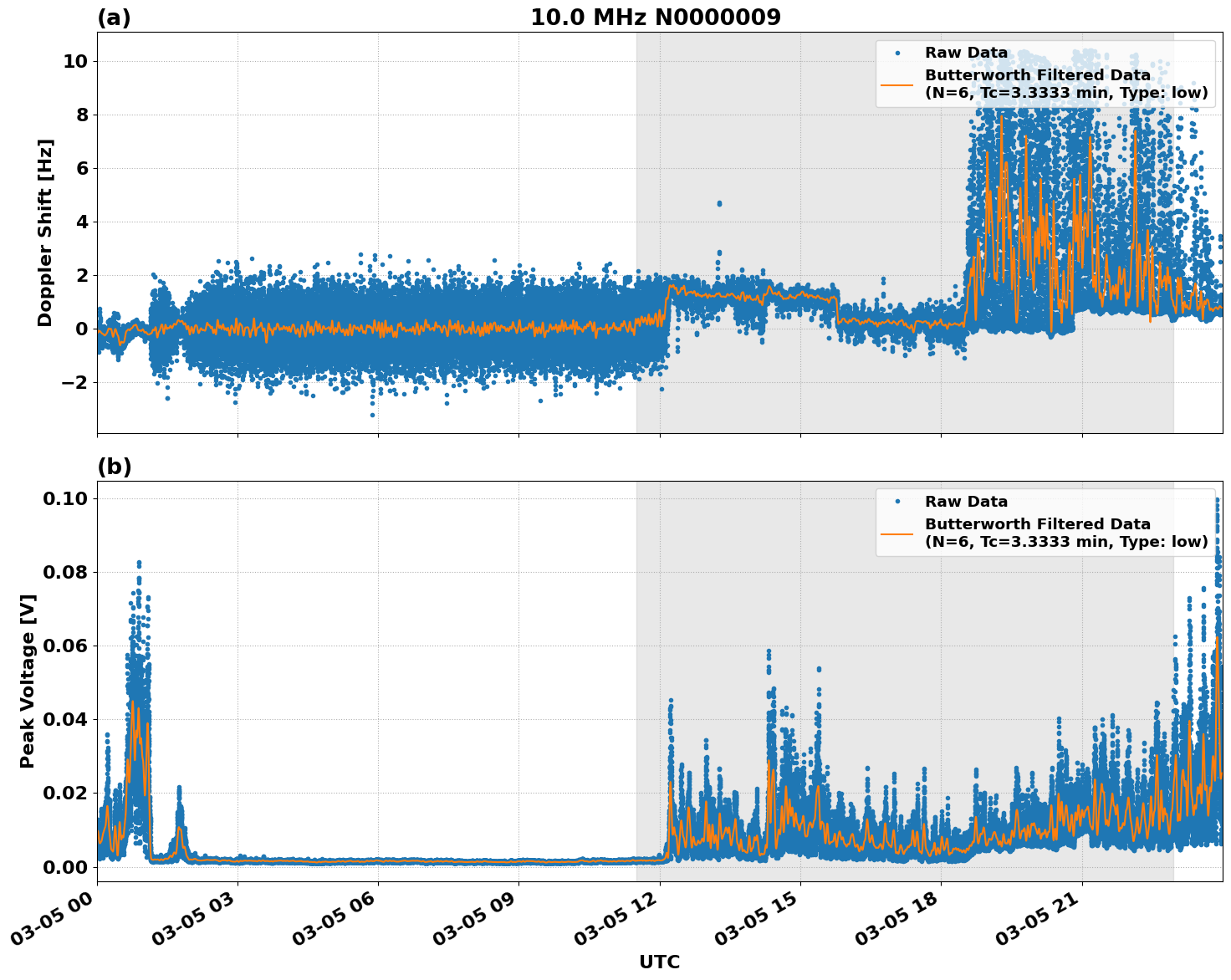Click the "4" tick on the Doppler axis
This screenshot has height=980, width=1231.
(81, 222)
